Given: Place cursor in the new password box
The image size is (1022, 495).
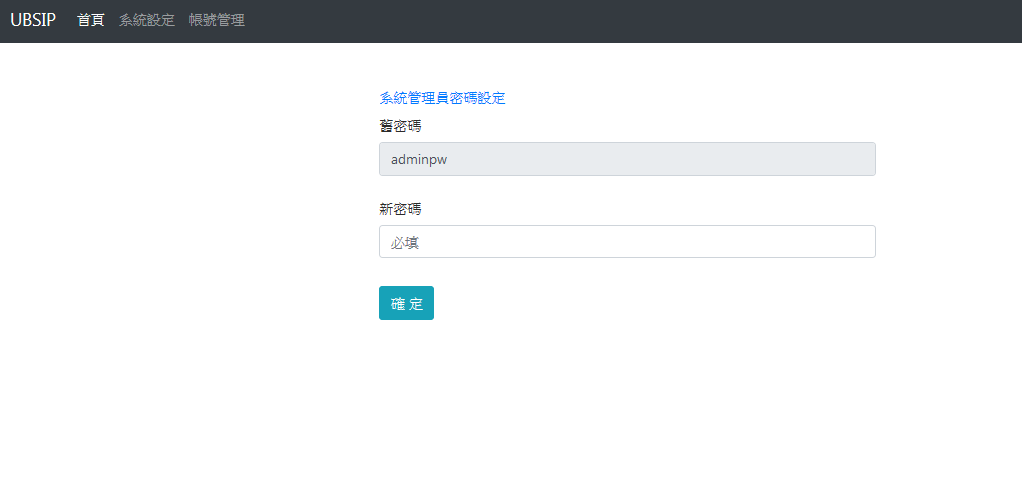Looking at the screenshot, I should pyautogui.click(x=627, y=242).
